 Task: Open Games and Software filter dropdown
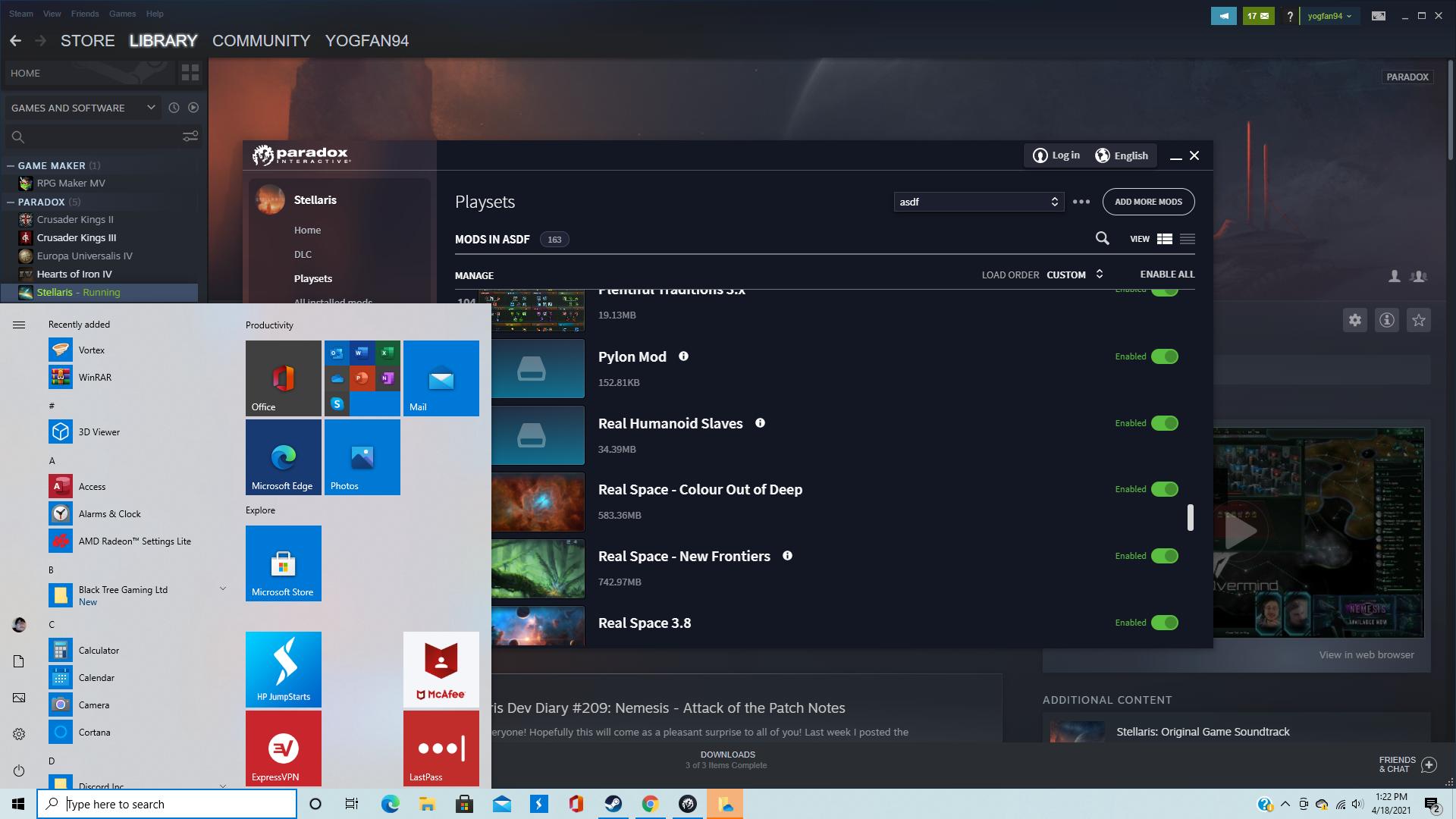(x=83, y=108)
